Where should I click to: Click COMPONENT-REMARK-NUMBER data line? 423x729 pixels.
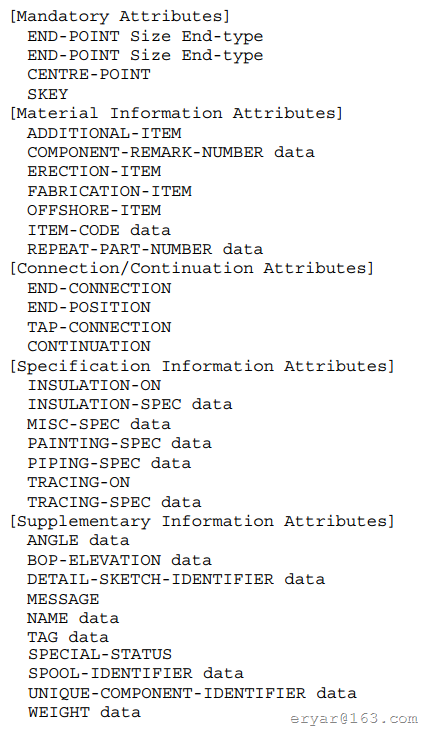pyautogui.click(x=171, y=152)
